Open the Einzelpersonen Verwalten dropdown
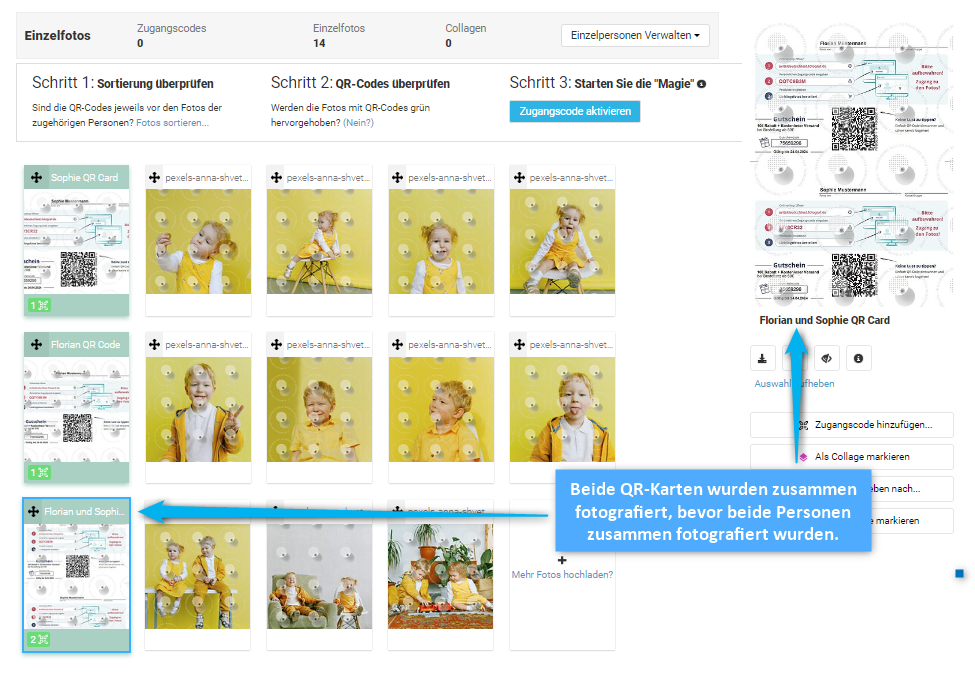The image size is (975, 675). [x=635, y=35]
